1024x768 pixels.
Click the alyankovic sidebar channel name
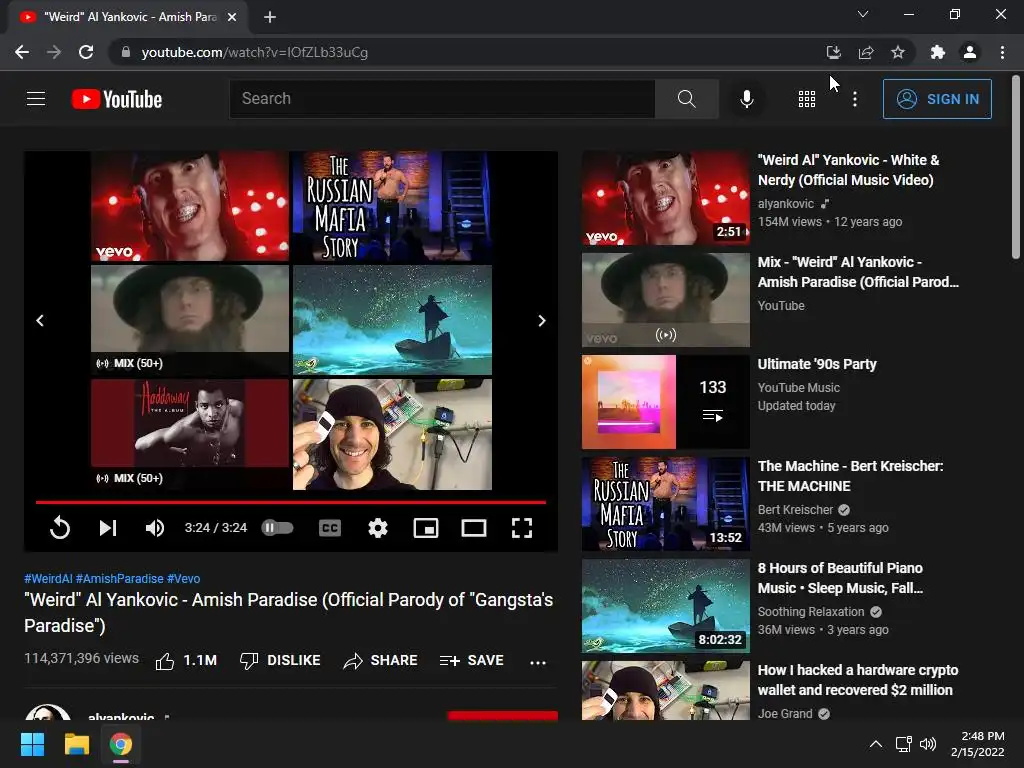[786, 204]
